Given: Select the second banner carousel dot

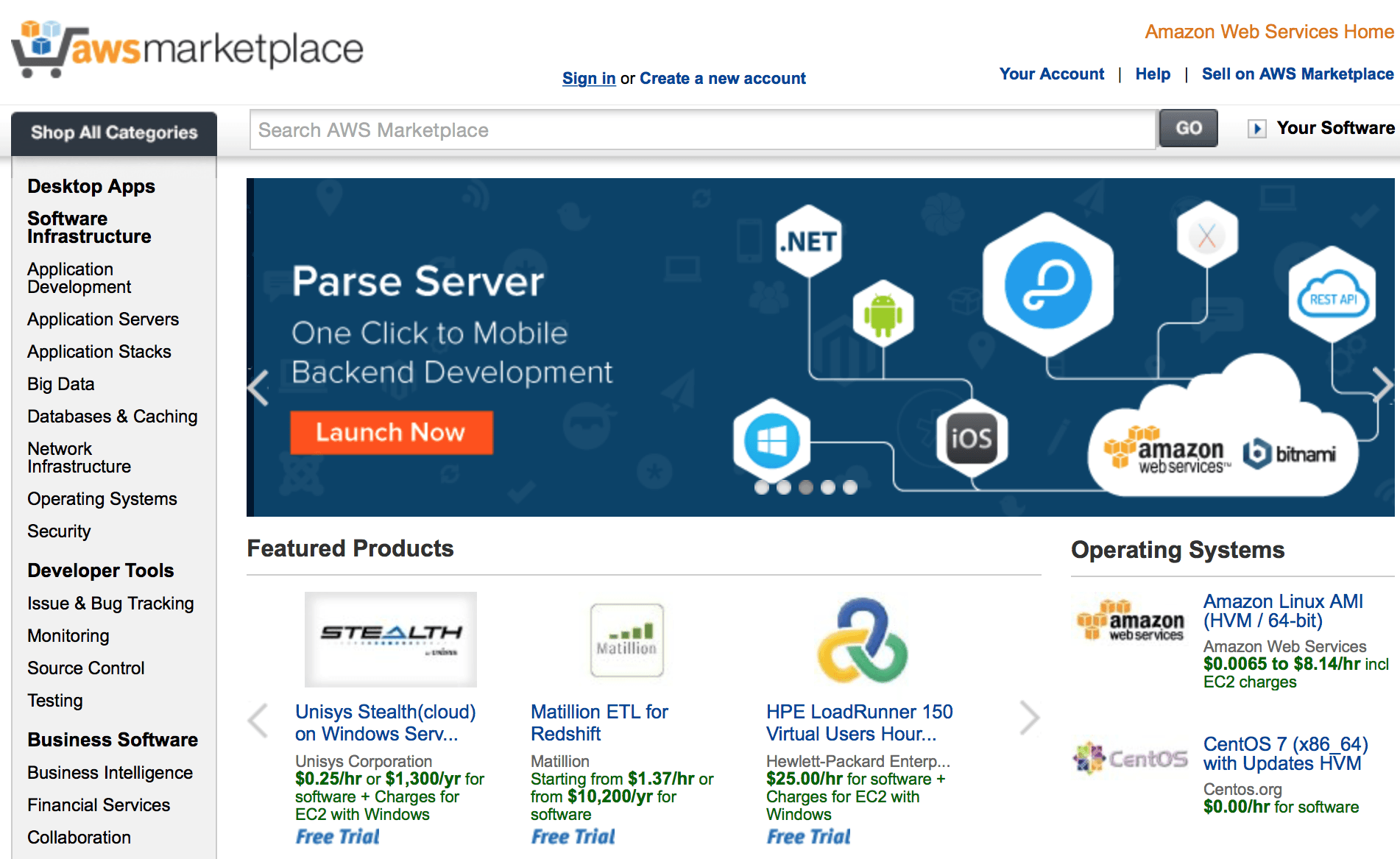Looking at the screenshot, I should (784, 487).
